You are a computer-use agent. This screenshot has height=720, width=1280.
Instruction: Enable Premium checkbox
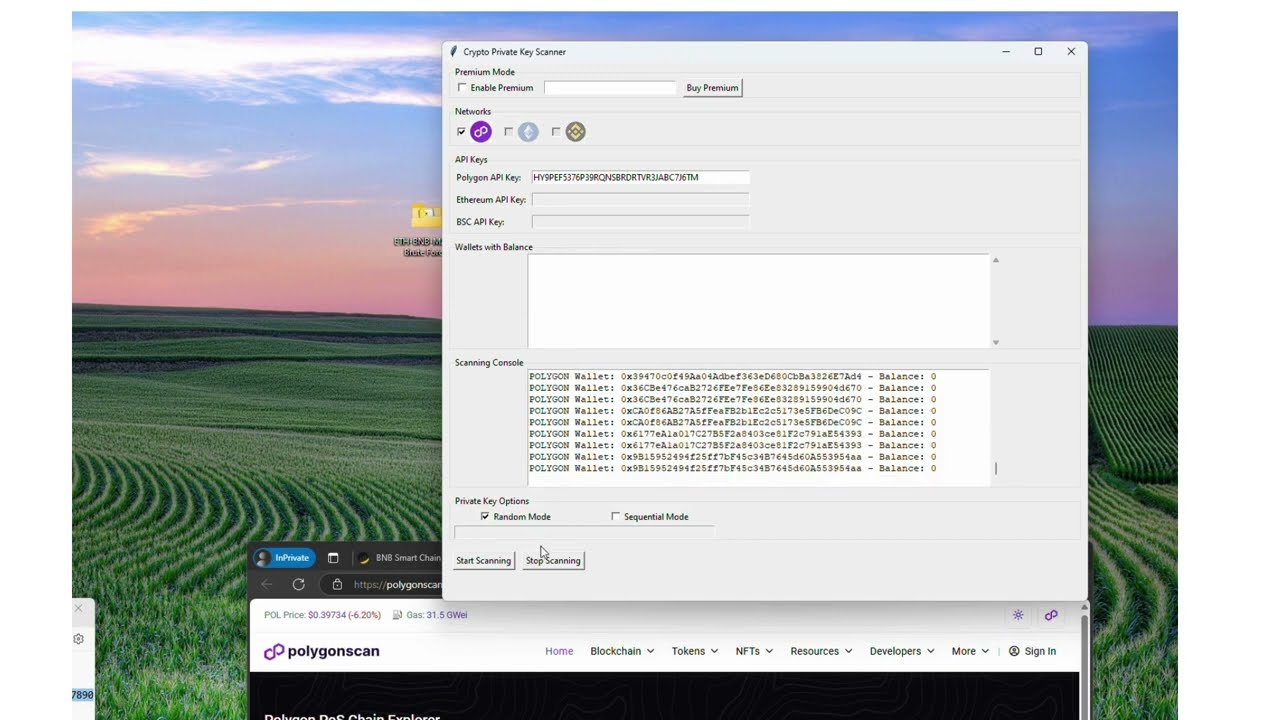(x=462, y=88)
